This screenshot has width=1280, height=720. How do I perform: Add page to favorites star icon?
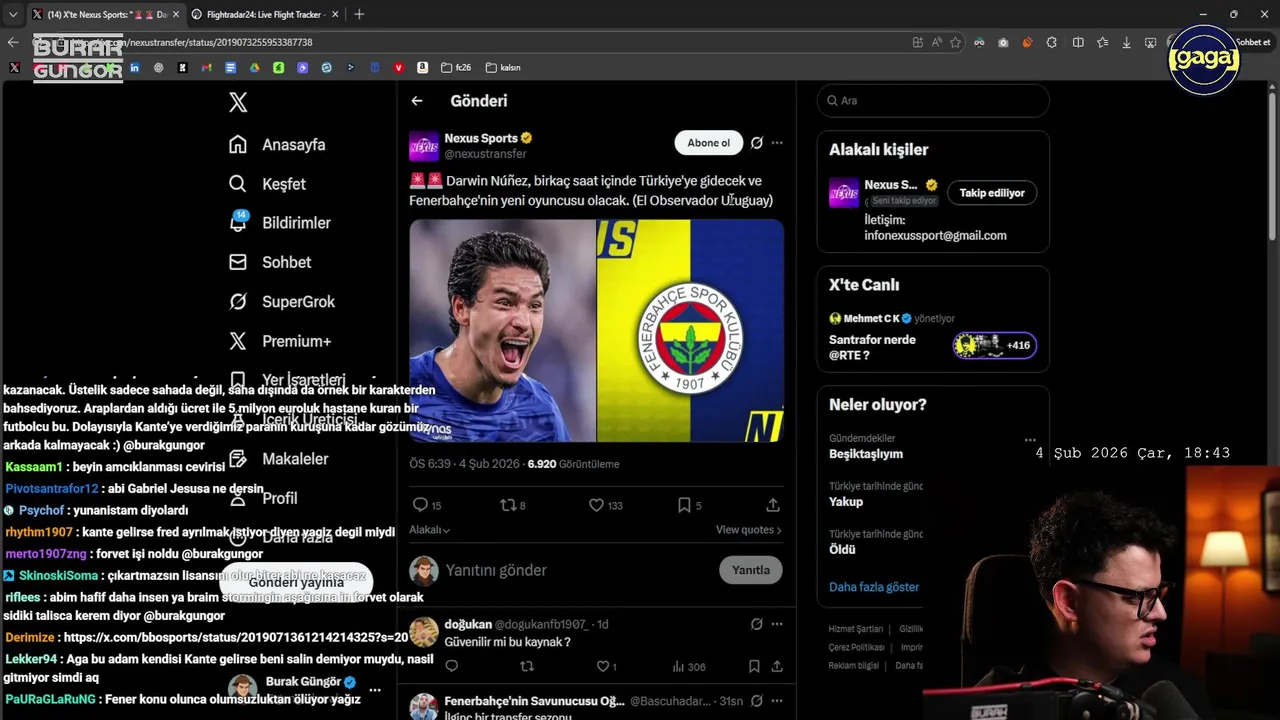(955, 42)
